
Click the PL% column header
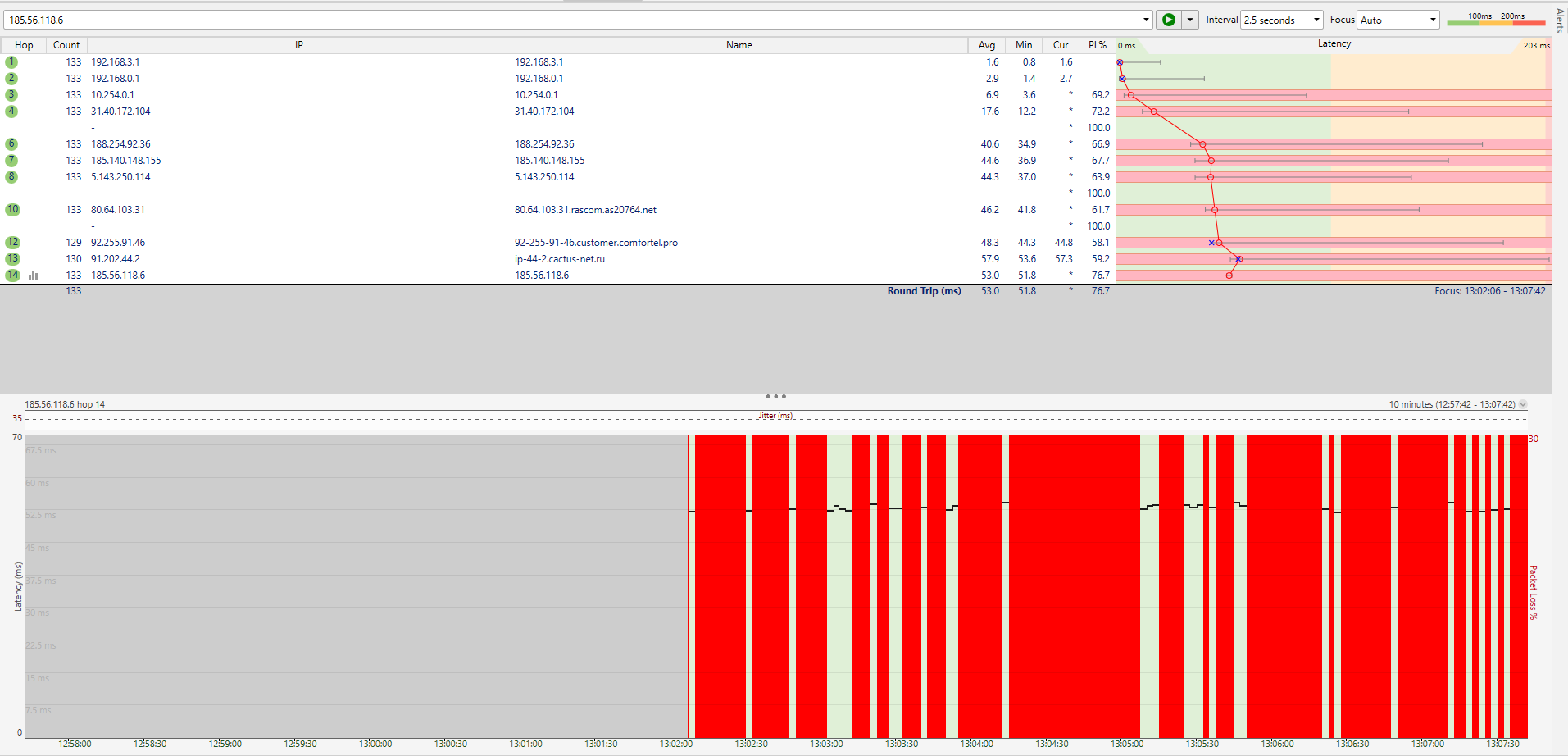[x=1098, y=45]
